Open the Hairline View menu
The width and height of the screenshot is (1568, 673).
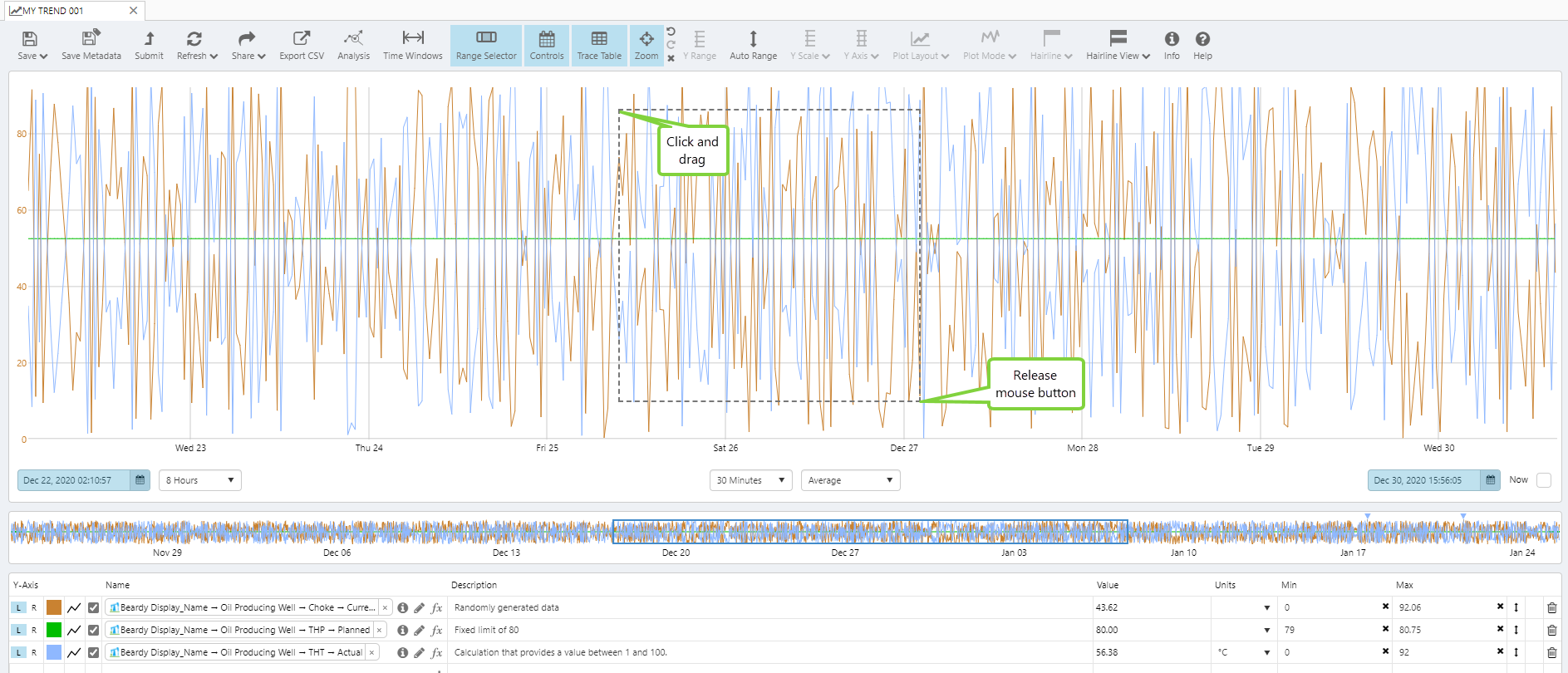[x=1118, y=45]
